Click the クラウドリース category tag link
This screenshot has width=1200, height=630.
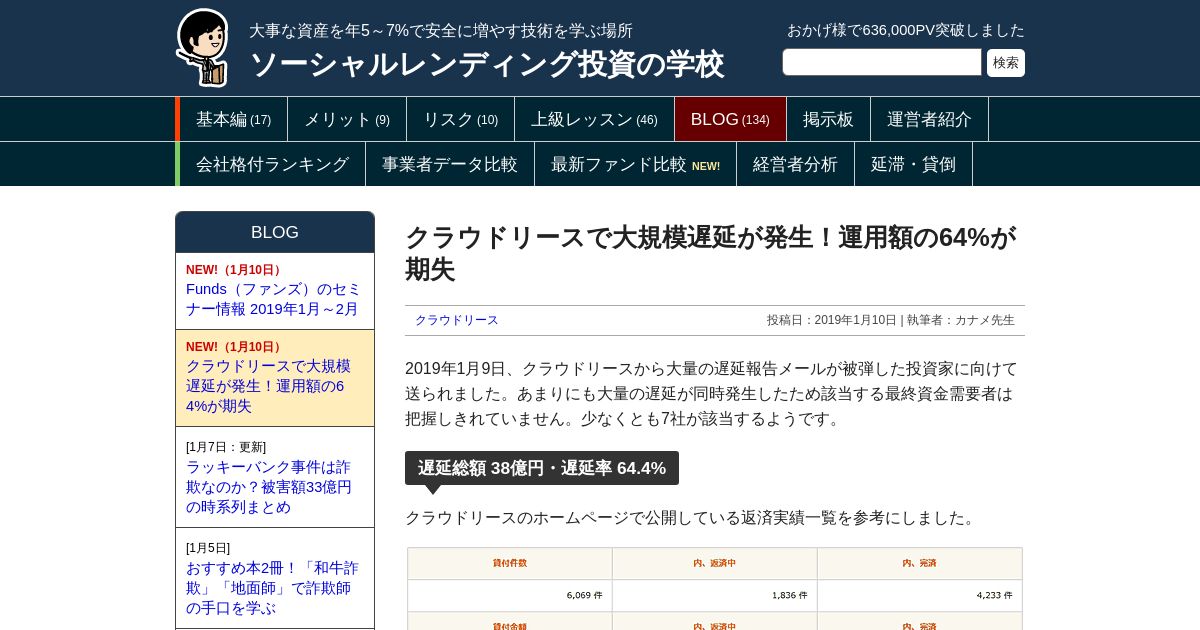coord(456,320)
